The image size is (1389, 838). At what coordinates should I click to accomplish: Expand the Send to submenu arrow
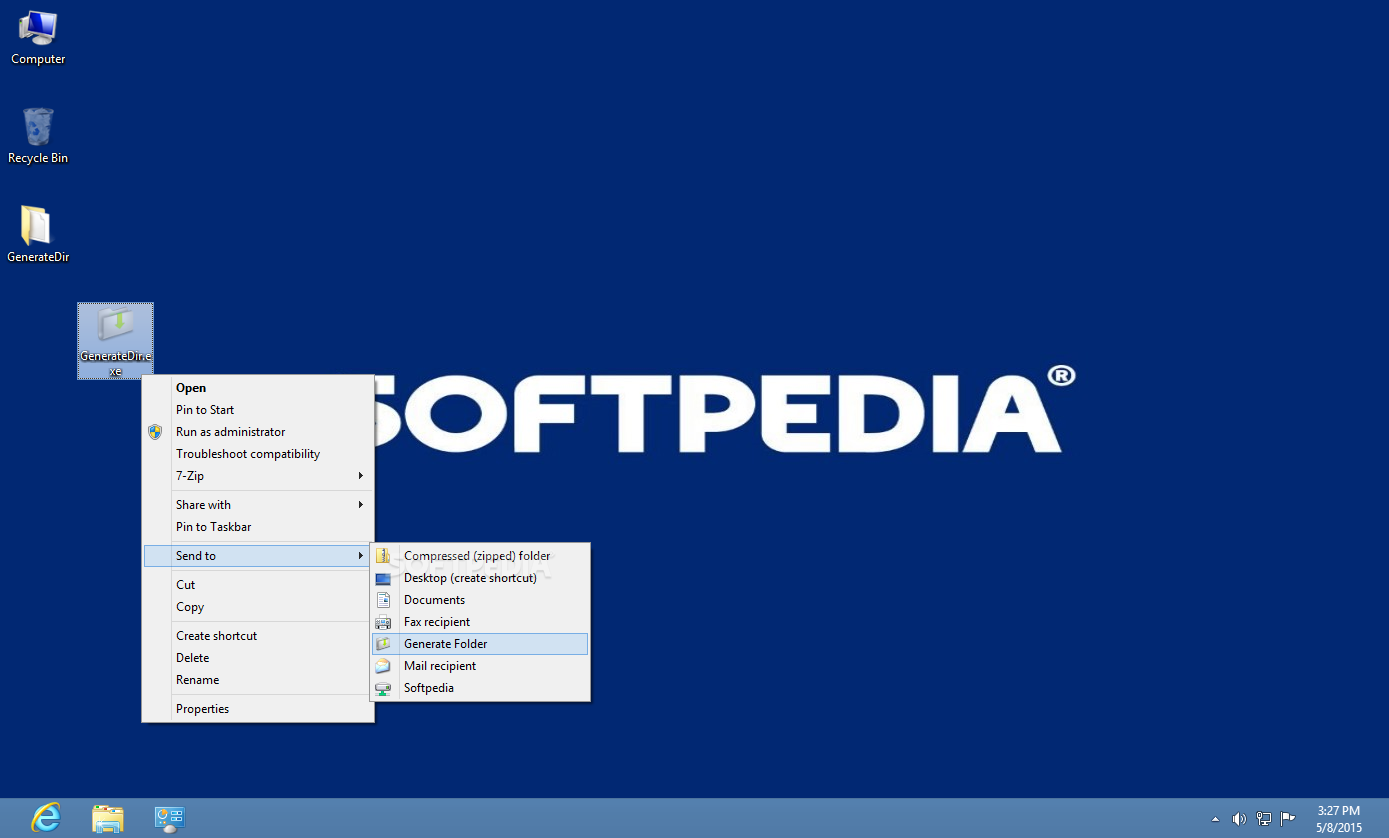point(361,556)
